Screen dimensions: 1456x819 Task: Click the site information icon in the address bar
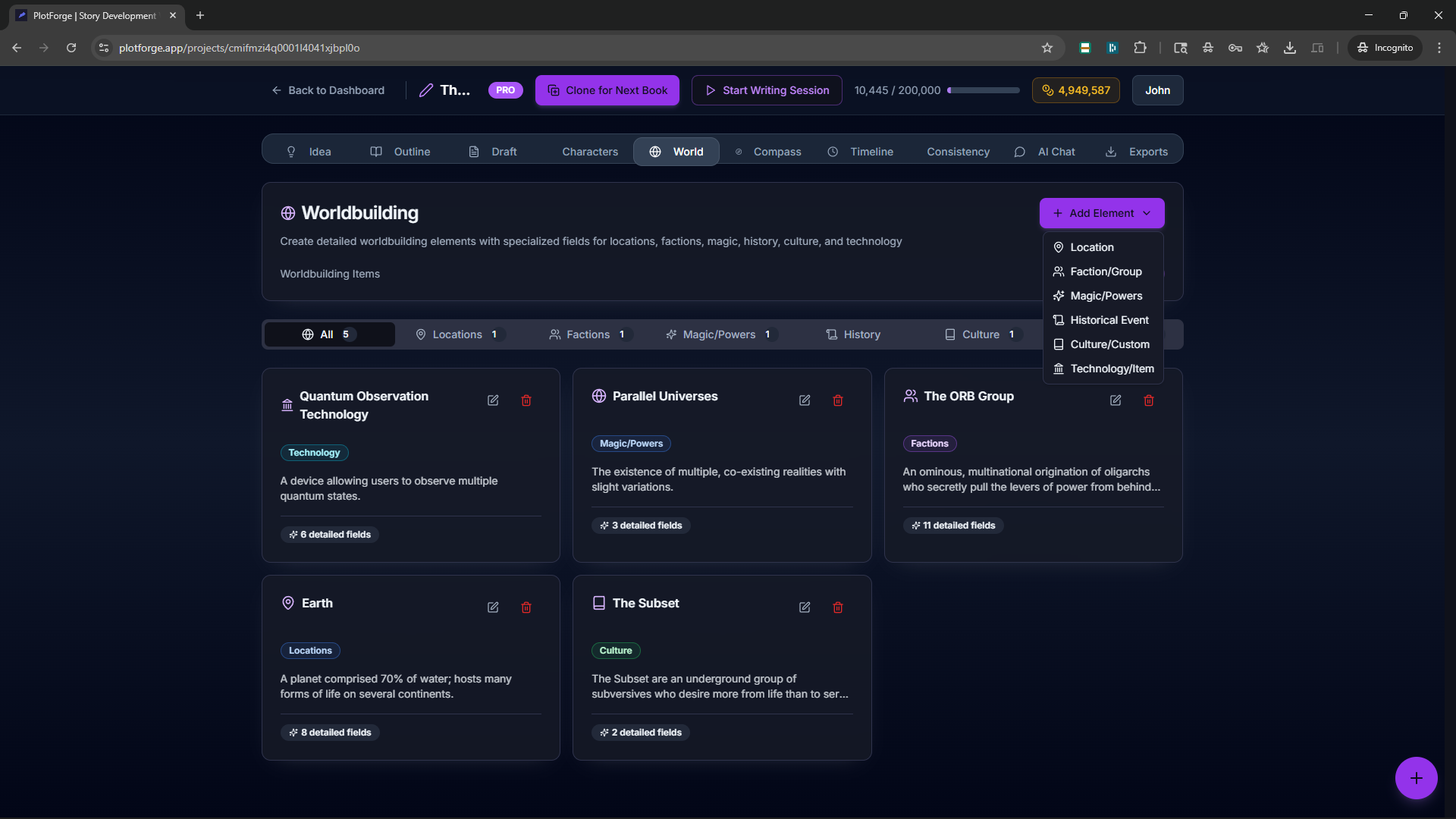pyautogui.click(x=104, y=48)
